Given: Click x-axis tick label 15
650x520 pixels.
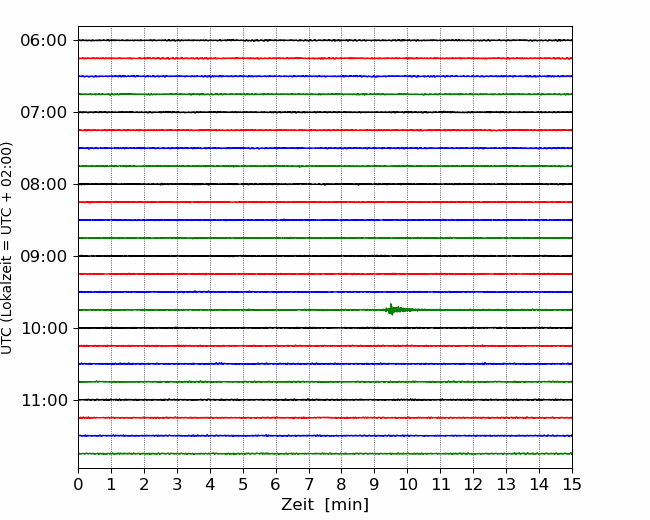Looking at the screenshot, I should coord(572,484).
